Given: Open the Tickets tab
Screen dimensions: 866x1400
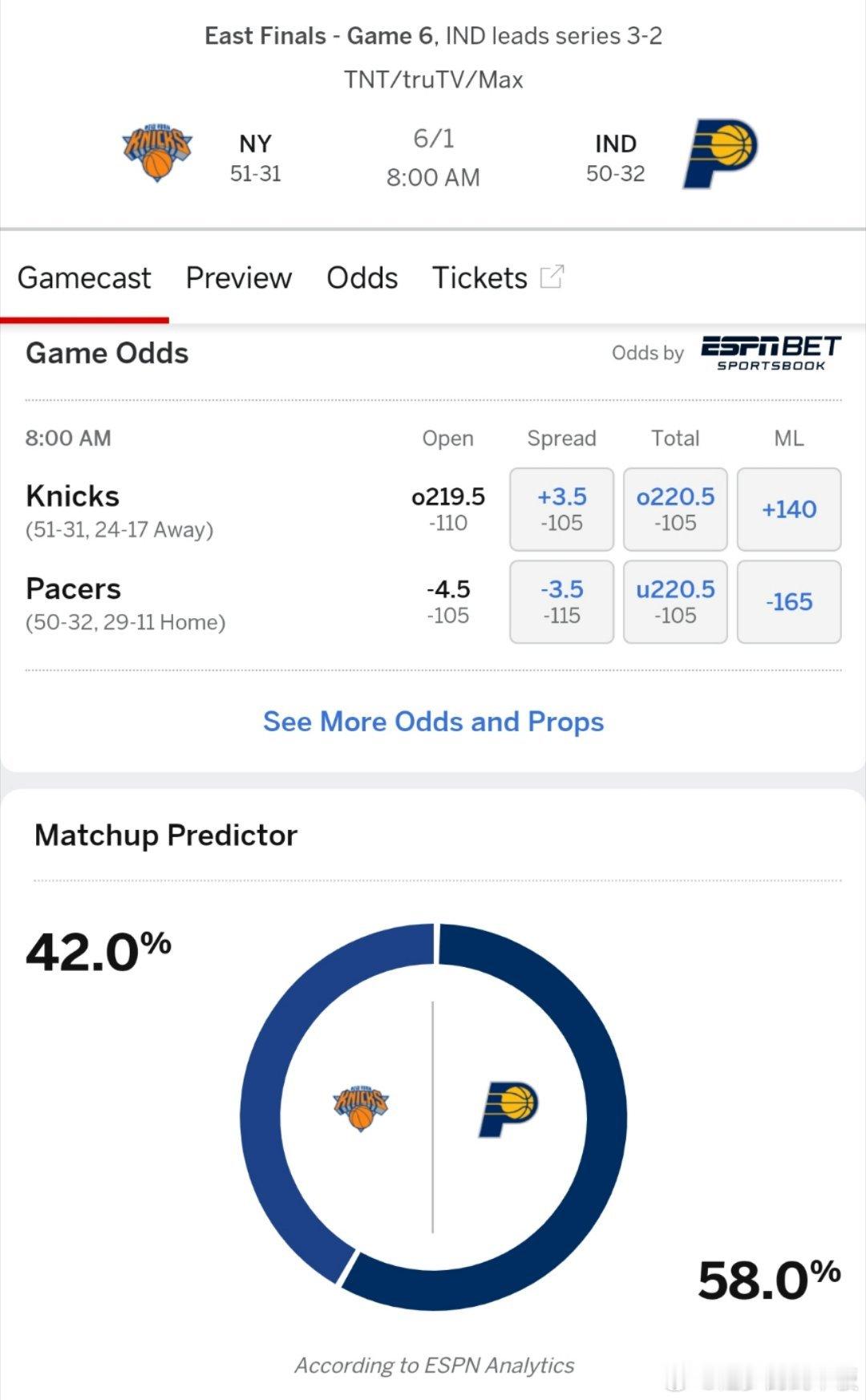Looking at the screenshot, I should 480,278.
